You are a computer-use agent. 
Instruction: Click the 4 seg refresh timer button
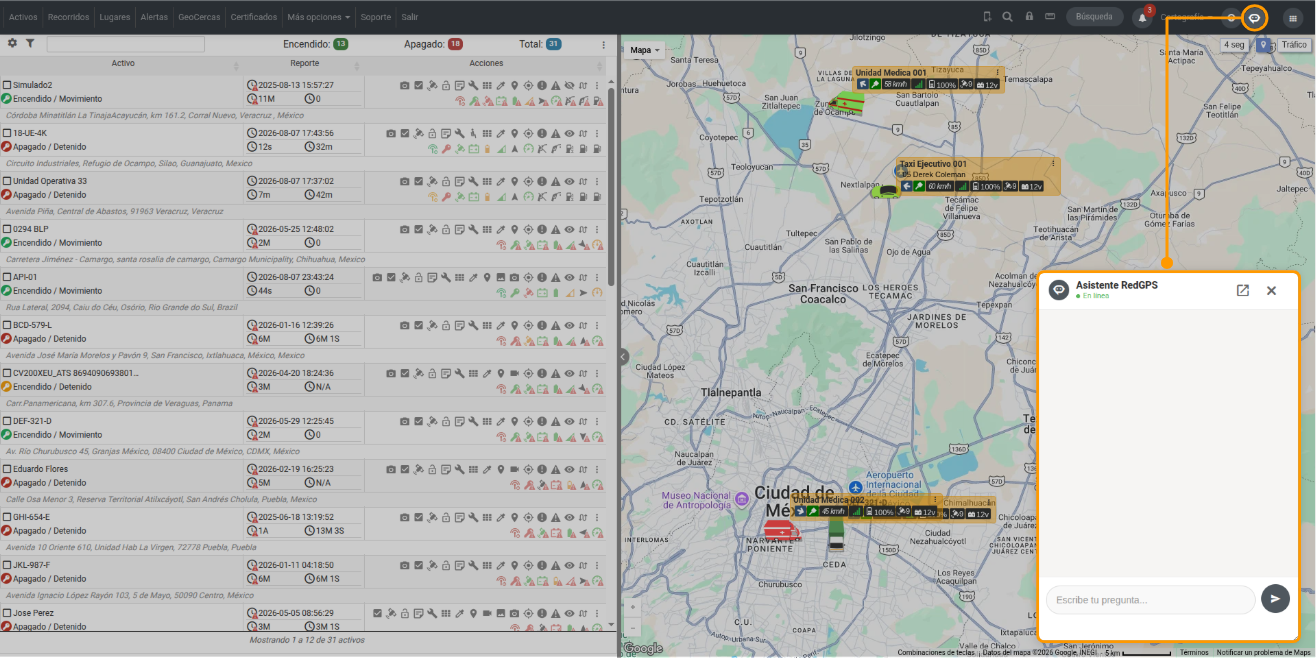[x=1234, y=45]
